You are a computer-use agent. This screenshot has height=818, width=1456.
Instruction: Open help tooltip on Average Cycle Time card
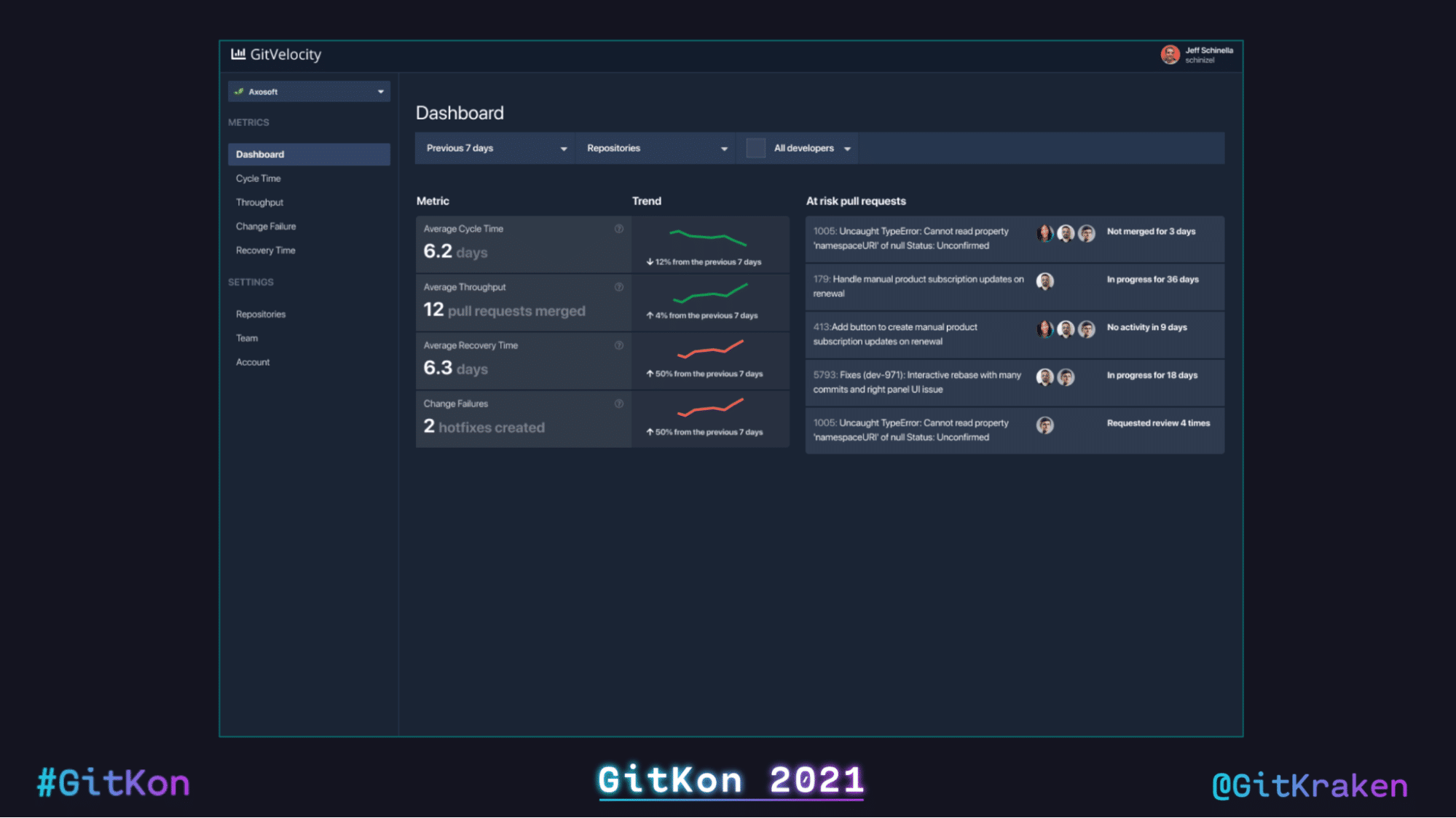pos(620,228)
